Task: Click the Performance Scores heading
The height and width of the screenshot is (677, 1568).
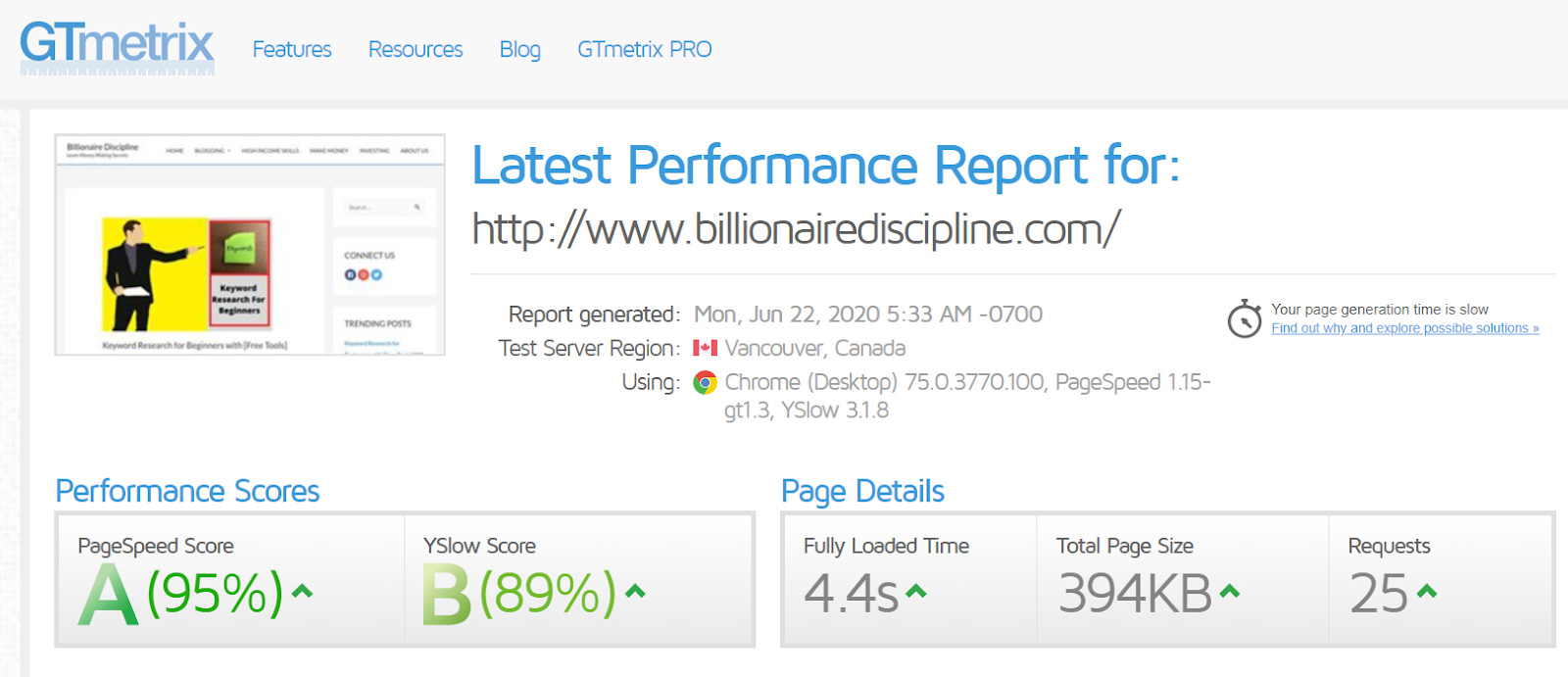Action: click(x=187, y=491)
